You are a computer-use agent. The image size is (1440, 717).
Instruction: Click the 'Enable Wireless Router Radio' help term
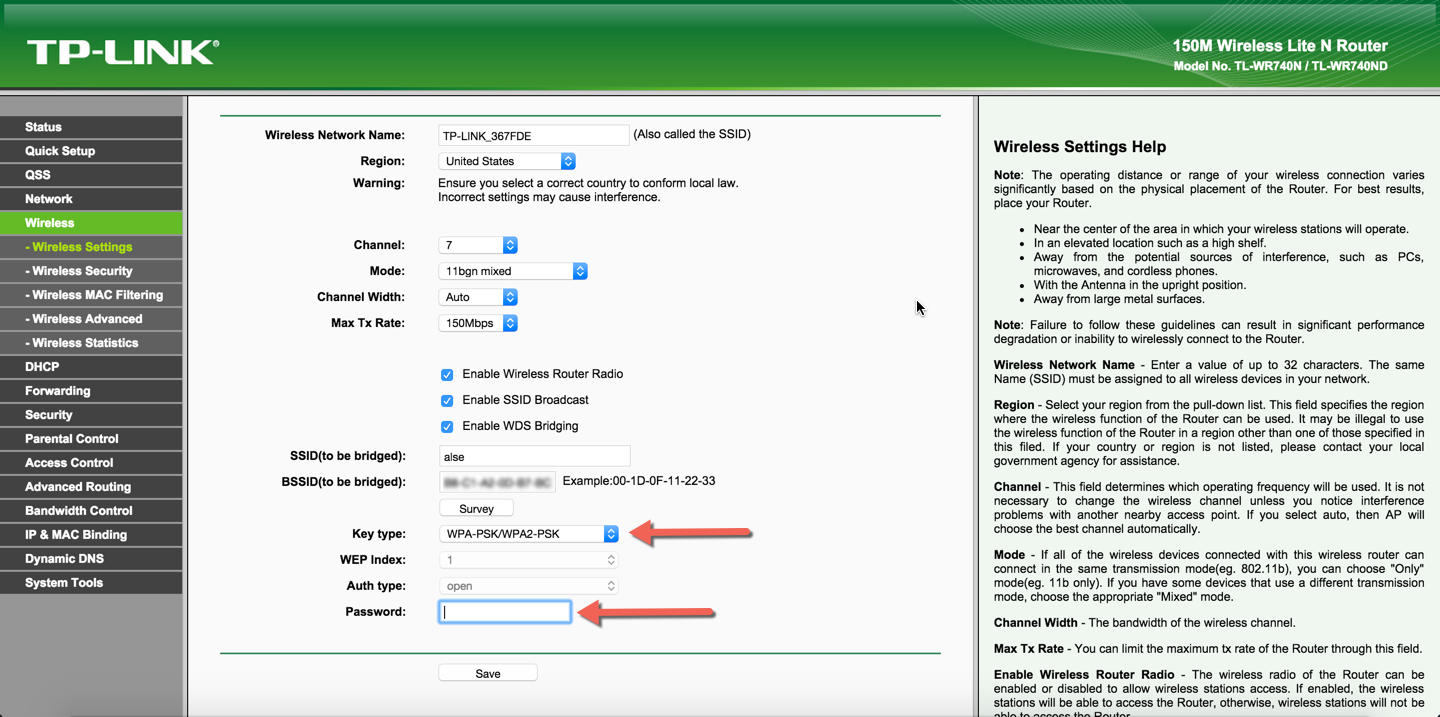[x=1084, y=674]
